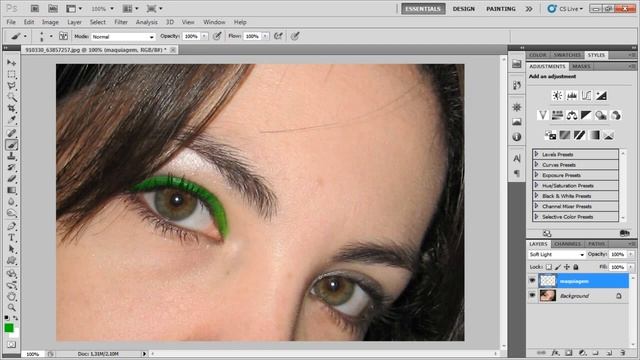Select the Crop tool

click(x=11, y=109)
